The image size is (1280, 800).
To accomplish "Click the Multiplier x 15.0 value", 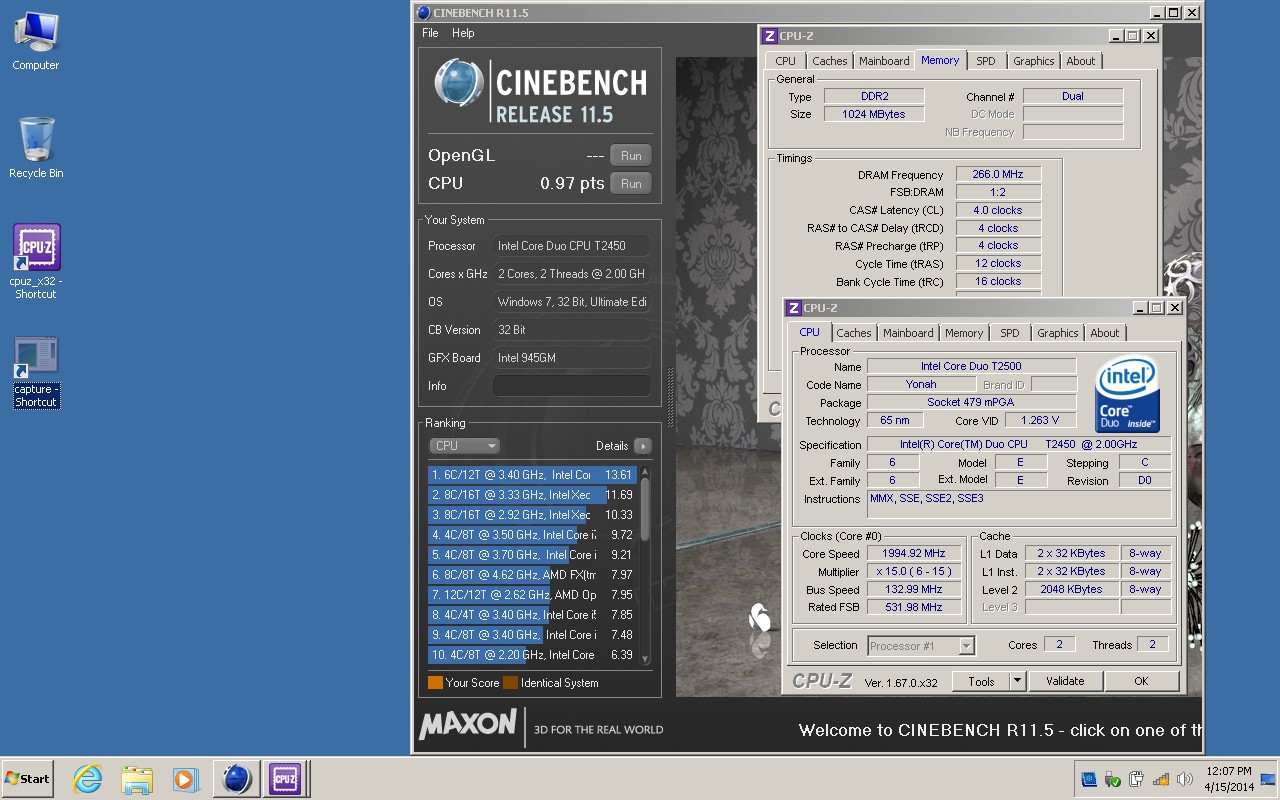I will coord(913,572).
